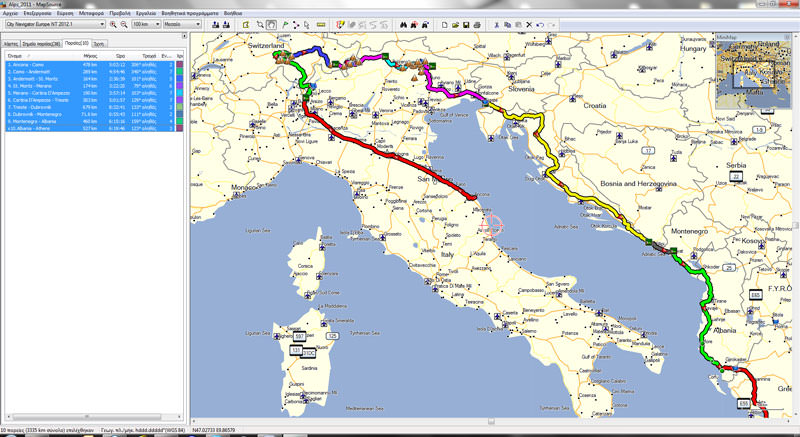The image size is (800, 437).
Task: Click the delete X icon in toolbar
Action: 528,23
